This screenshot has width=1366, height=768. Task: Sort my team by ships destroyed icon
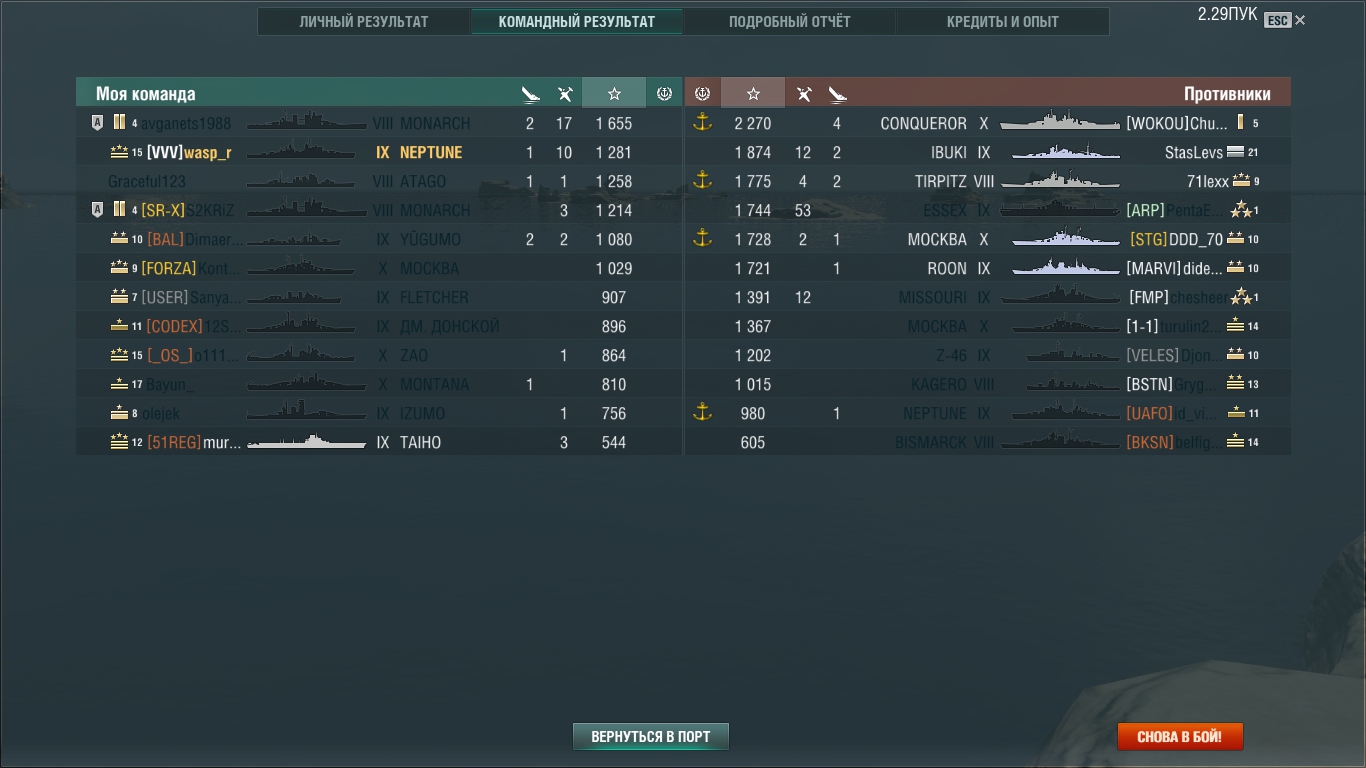530,94
